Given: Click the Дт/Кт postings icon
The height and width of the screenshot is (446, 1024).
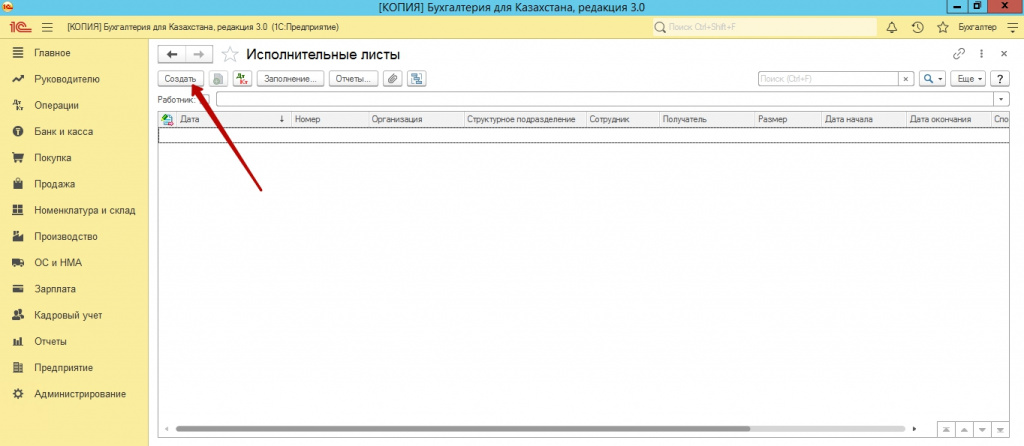Looking at the screenshot, I should (241, 78).
